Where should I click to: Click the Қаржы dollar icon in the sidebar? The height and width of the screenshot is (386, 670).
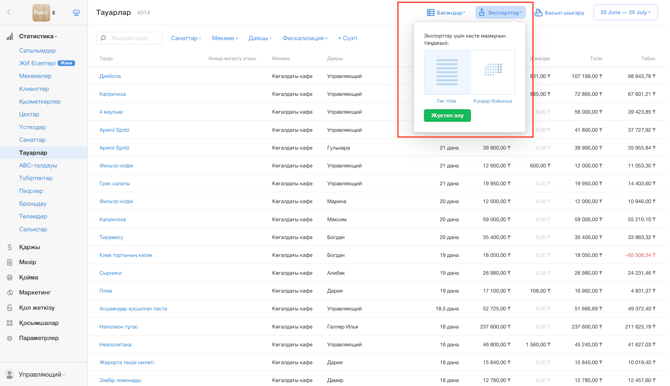coord(9,247)
